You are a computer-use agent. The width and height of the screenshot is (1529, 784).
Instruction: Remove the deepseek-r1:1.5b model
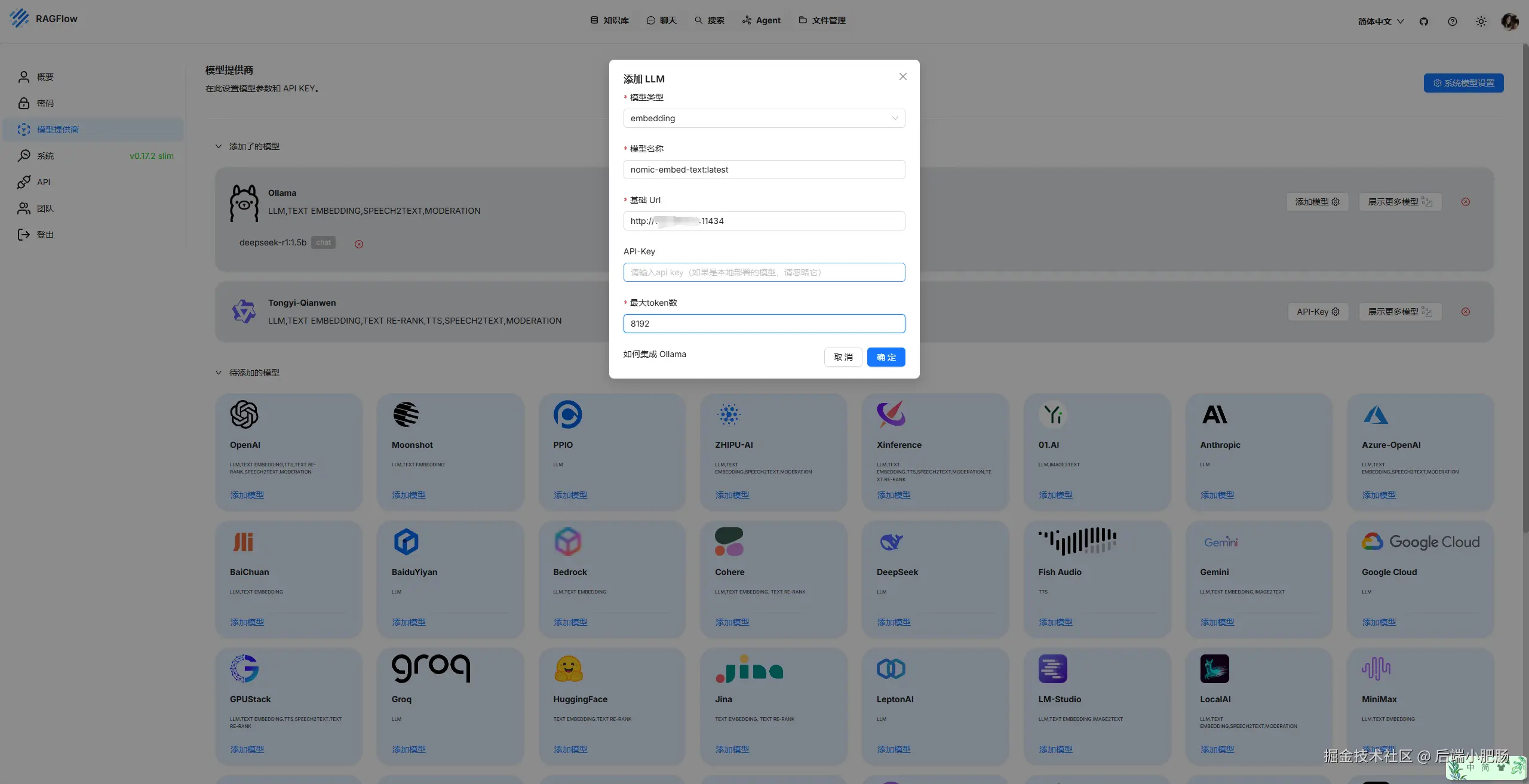359,244
